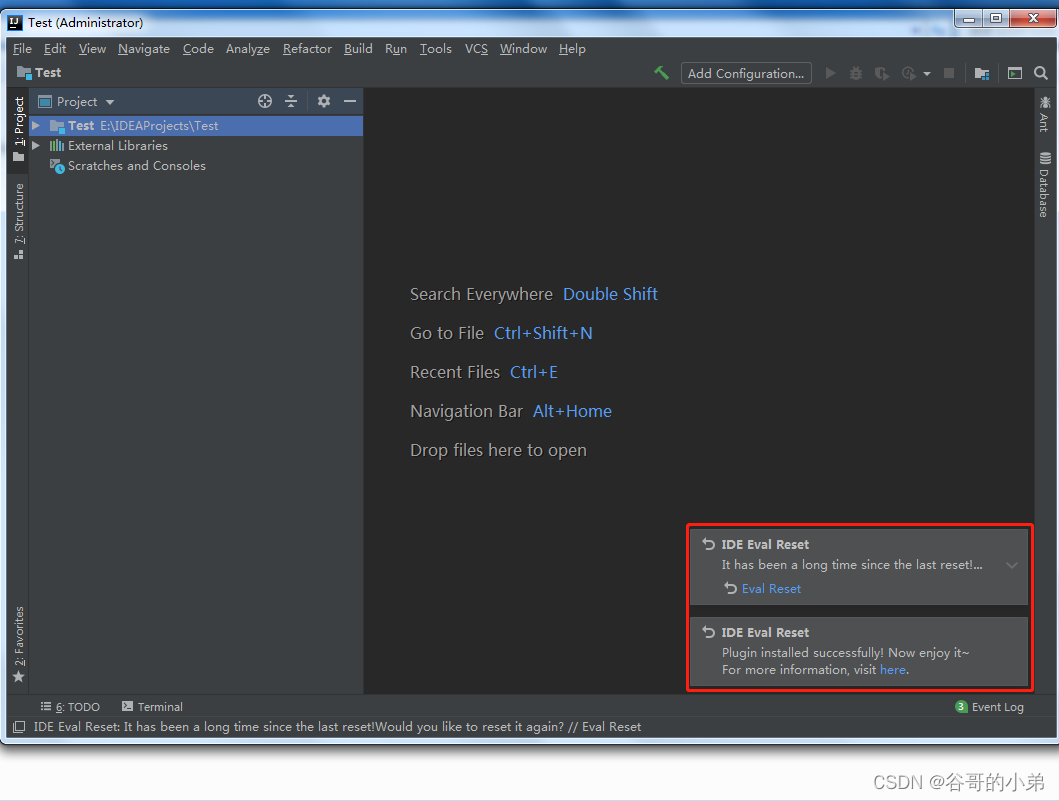Click the Eval Reset link in notification

tap(771, 588)
